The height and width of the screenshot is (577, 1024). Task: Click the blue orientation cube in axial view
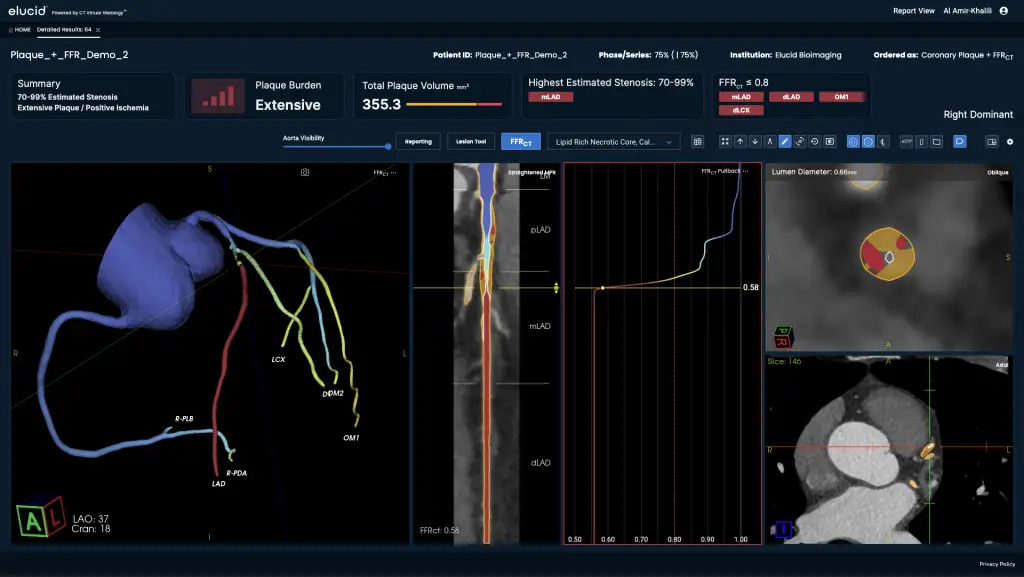coord(783,529)
